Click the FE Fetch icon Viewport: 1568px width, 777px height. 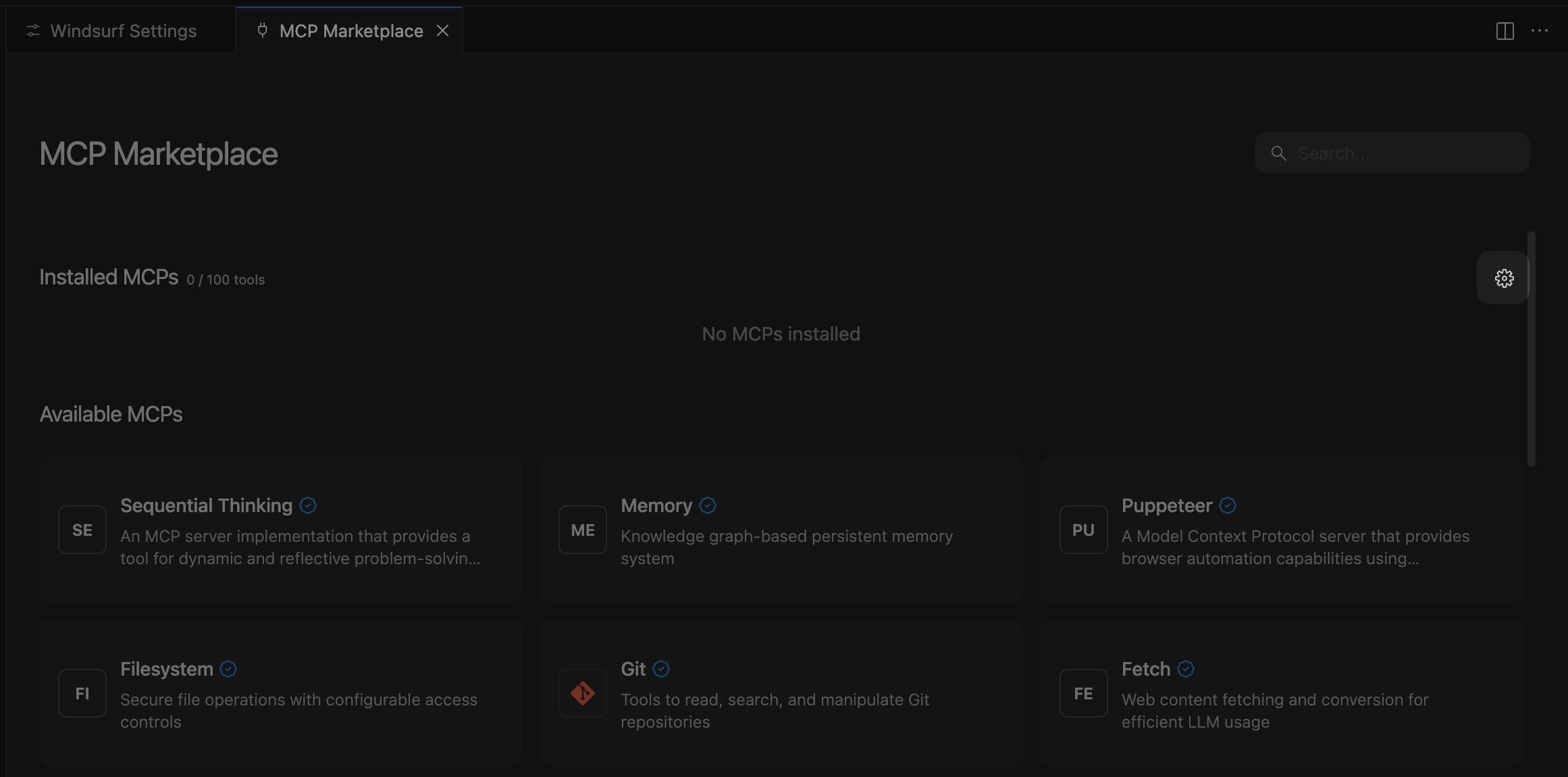1083,694
